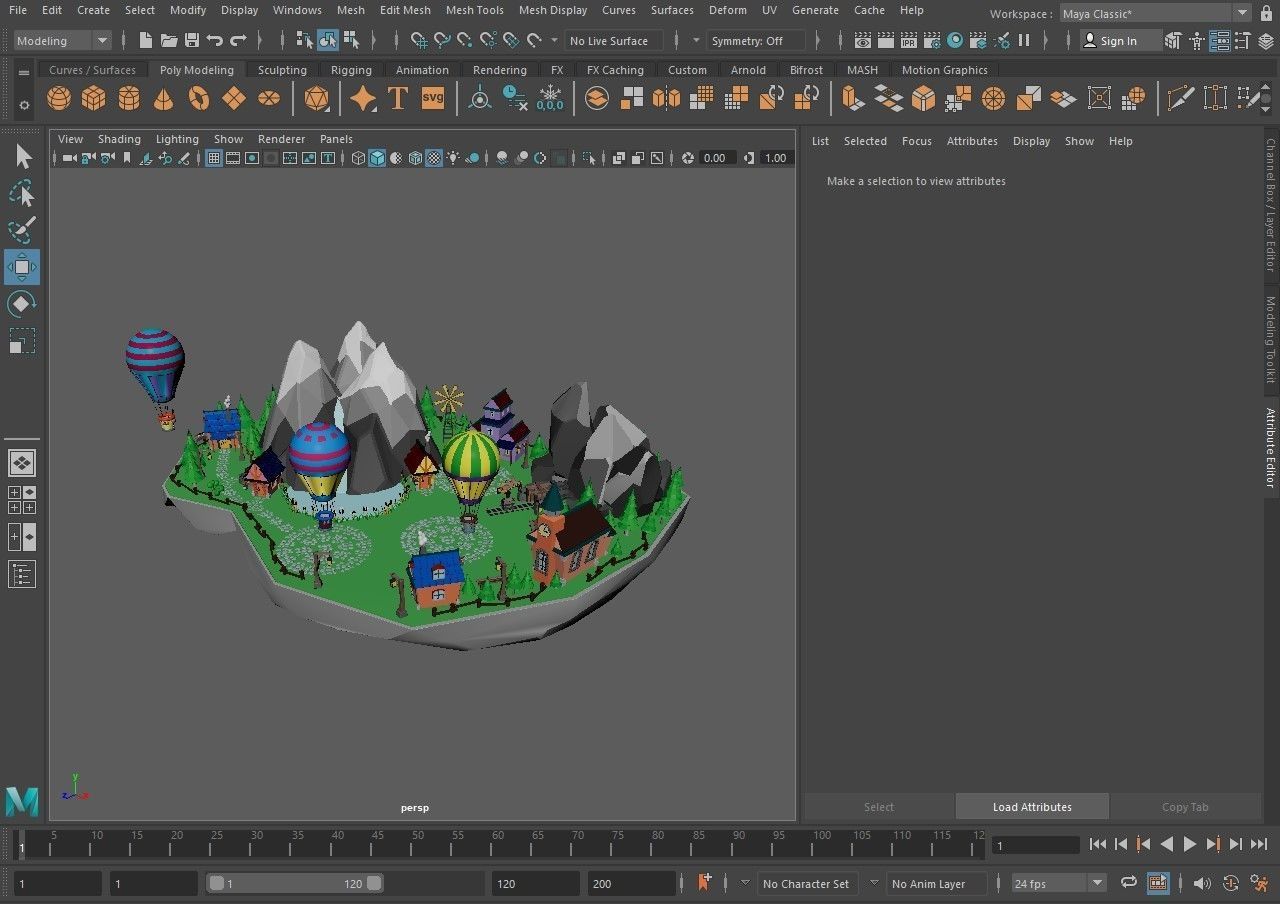The height and width of the screenshot is (904, 1280).
Task: Create a polygon torus from the shelf
Action: [x=199, y=98]
